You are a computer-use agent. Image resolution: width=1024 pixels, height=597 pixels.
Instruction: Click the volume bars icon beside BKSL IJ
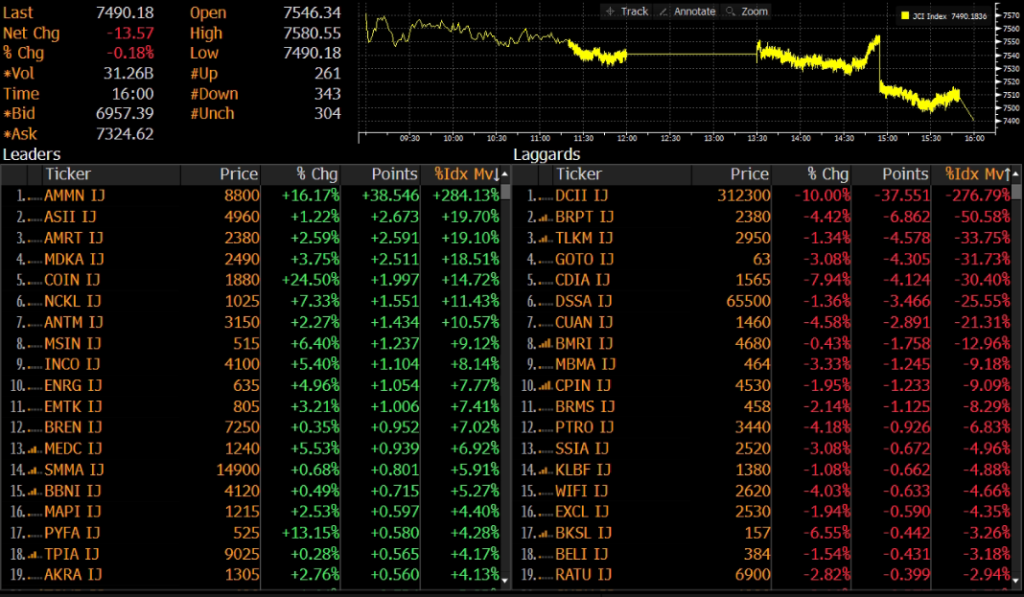pyautogui.click(x=545, y=534)
